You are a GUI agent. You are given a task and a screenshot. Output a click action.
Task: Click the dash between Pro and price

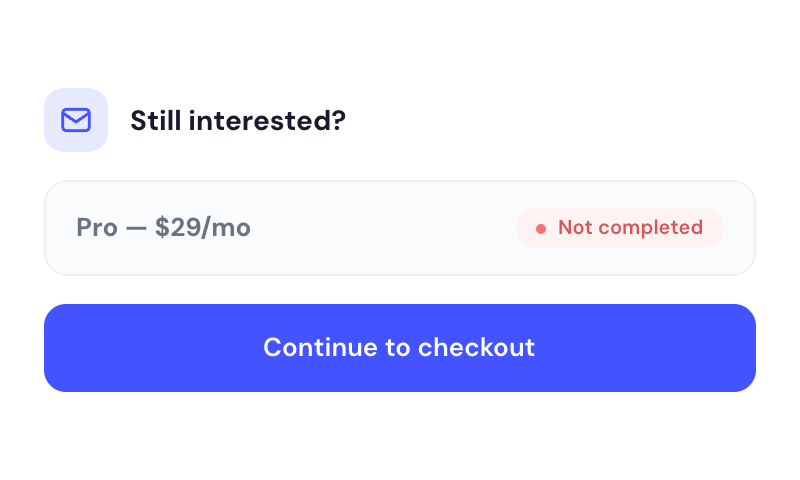point(136,229)
